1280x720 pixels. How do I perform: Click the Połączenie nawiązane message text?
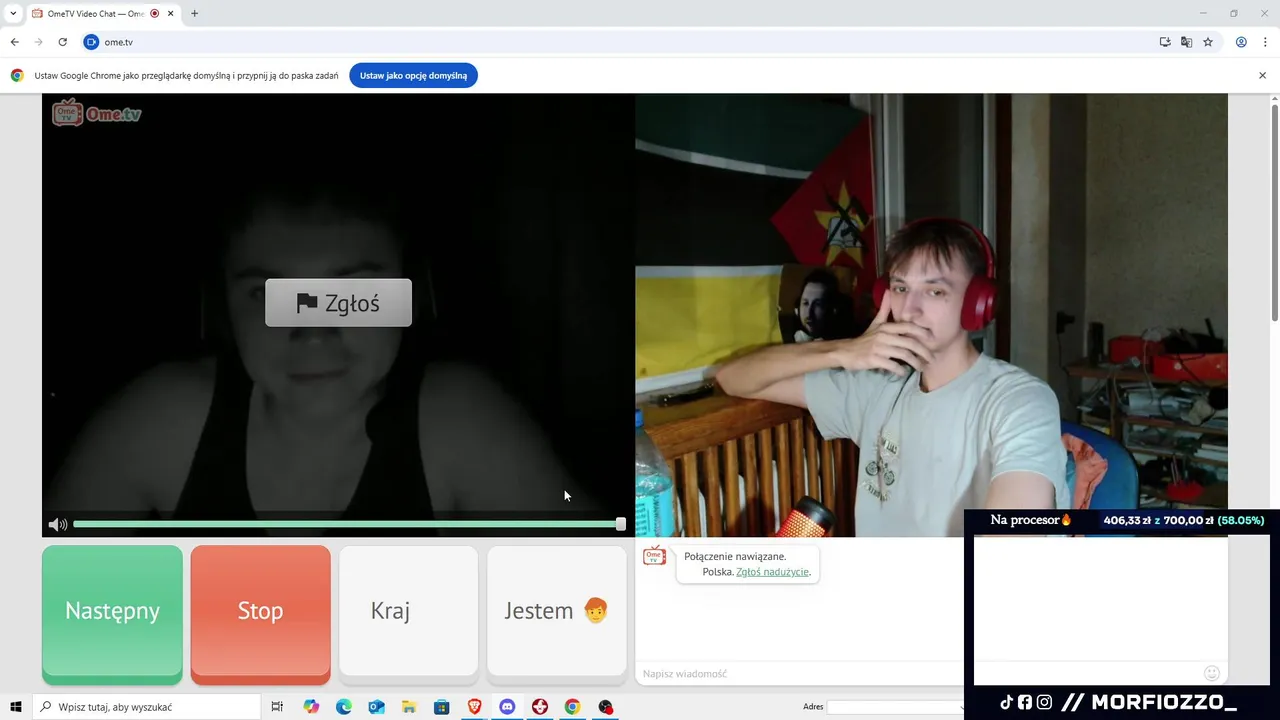(x=735, y=556)
